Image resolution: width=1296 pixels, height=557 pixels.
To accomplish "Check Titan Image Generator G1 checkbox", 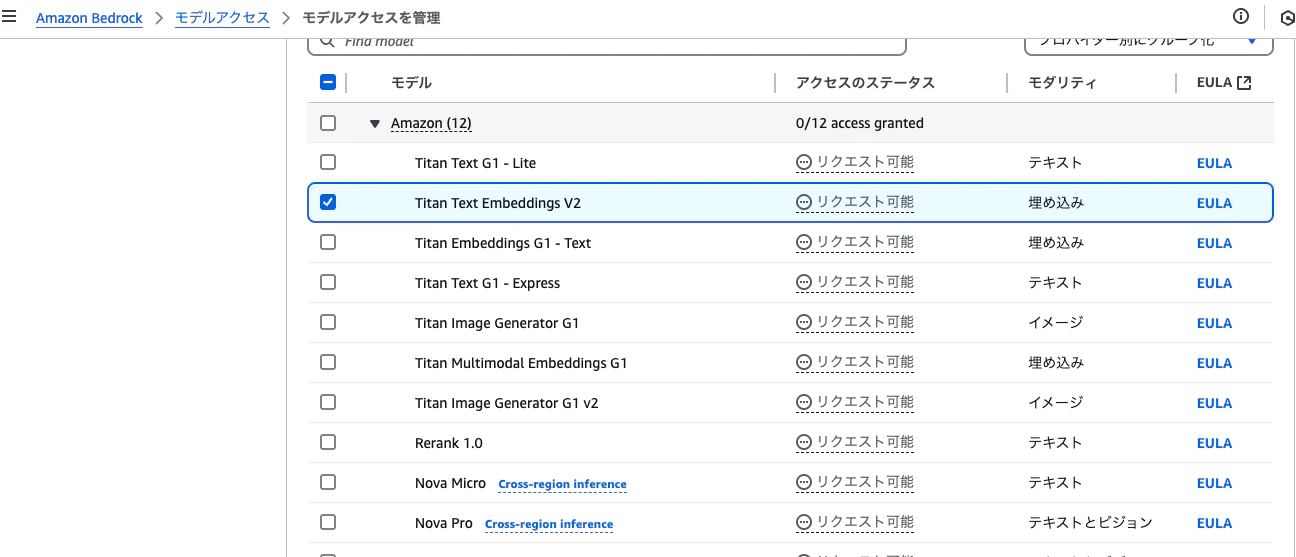I will [x=328, y=322].
